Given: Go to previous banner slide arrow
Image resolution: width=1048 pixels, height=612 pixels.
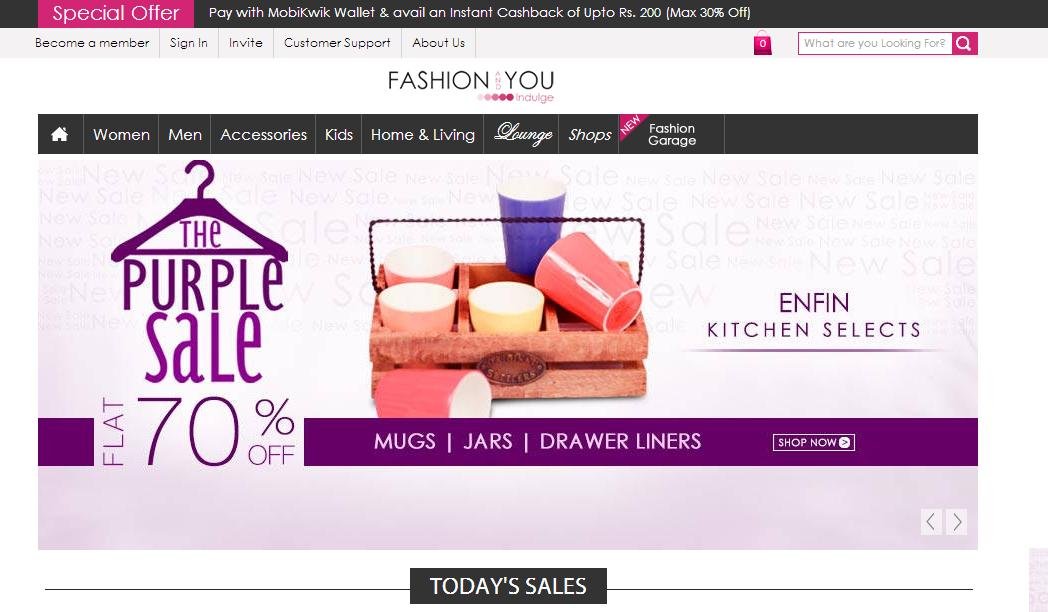Looking at the screenshot, I should click(x=931, y=522).
